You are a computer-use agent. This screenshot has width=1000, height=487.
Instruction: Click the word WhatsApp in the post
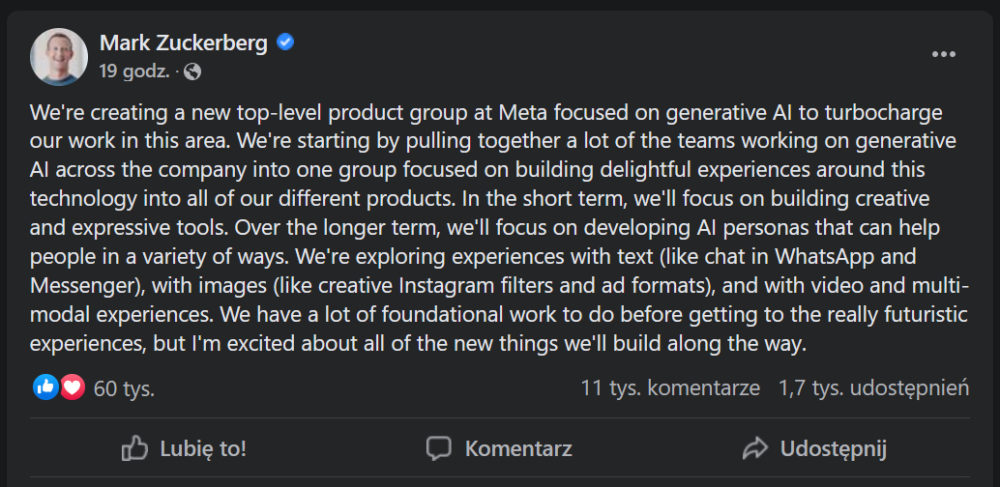click(x=825, y=258)
